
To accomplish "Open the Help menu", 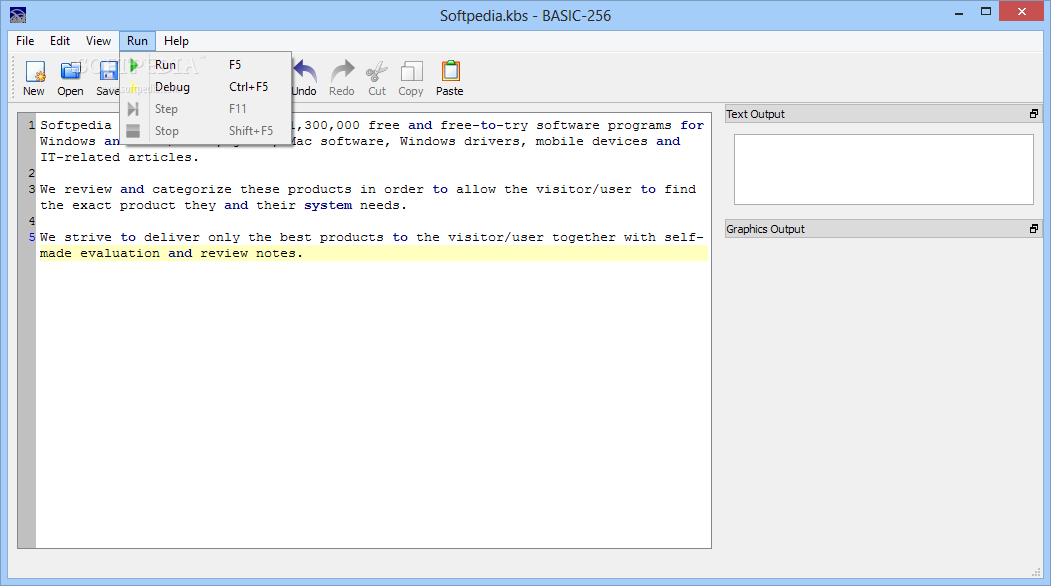I will coord(176,41).
